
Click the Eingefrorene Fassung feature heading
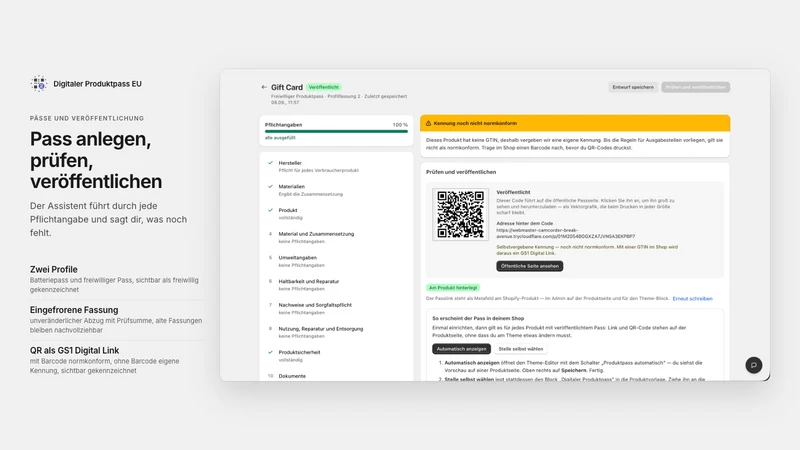pos(74,310)
